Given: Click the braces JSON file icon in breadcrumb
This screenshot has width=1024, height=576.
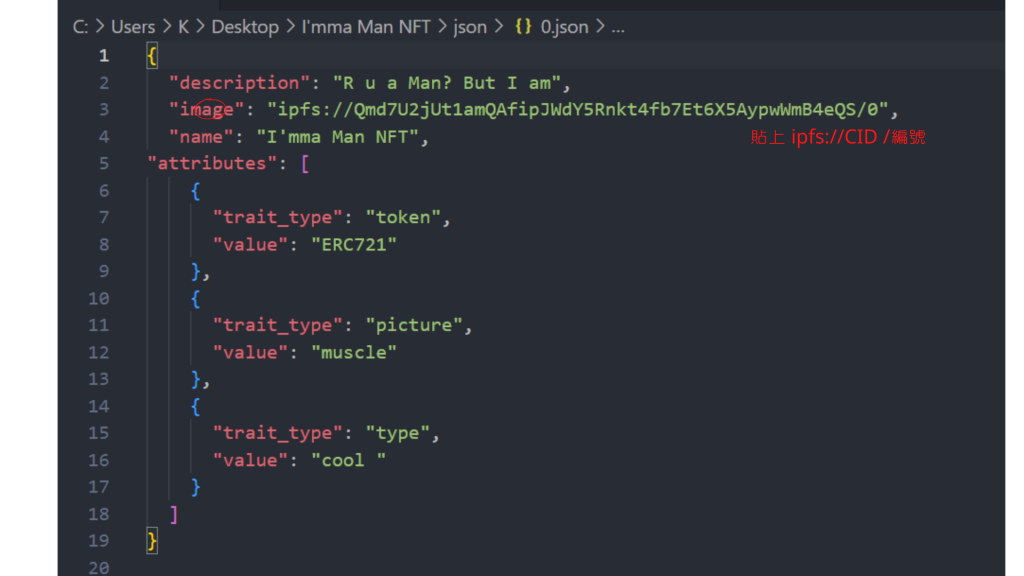Looking at the screenshot, I should 523,27.
